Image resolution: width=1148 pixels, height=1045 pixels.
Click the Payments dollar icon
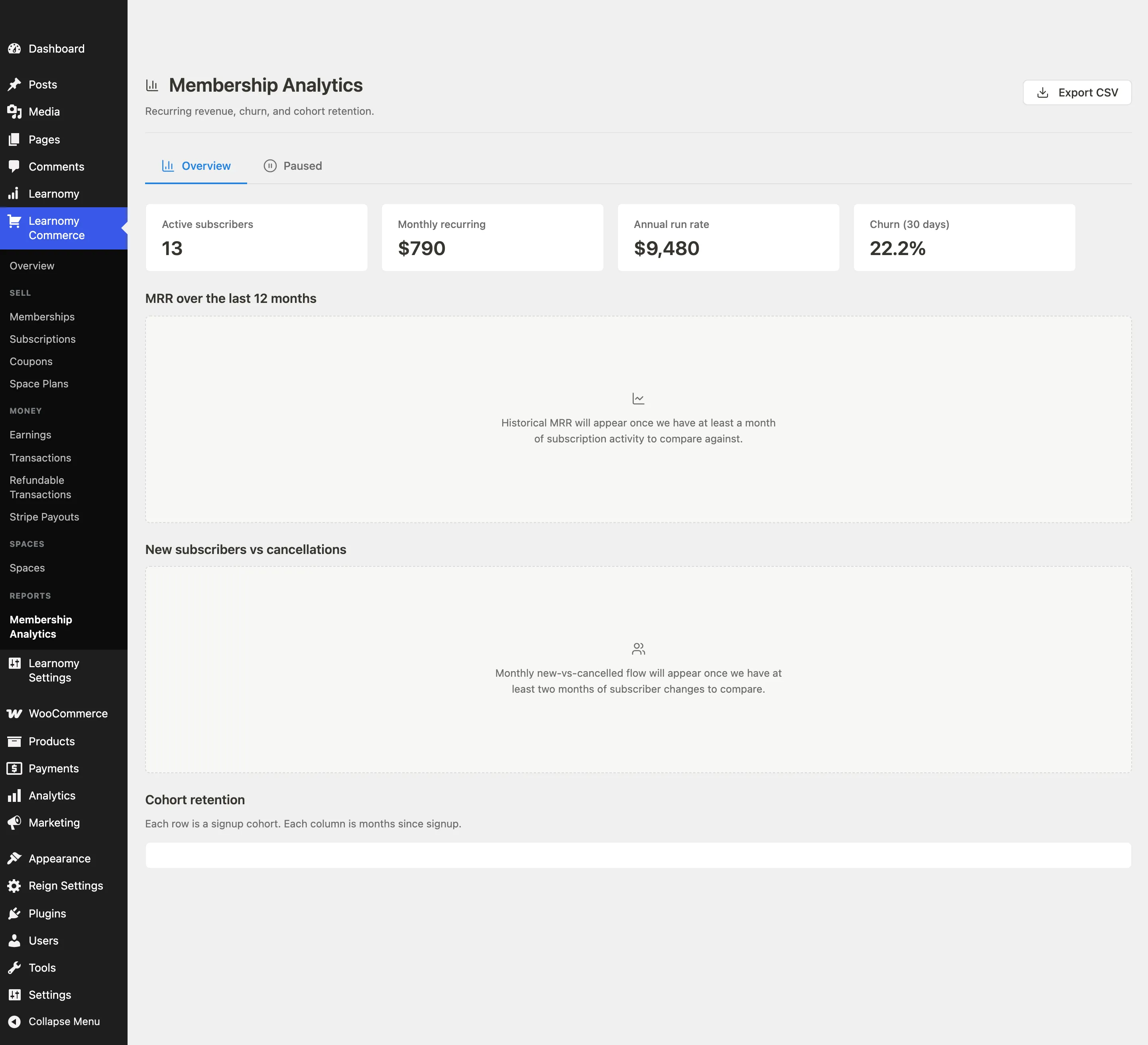[14, 768]
